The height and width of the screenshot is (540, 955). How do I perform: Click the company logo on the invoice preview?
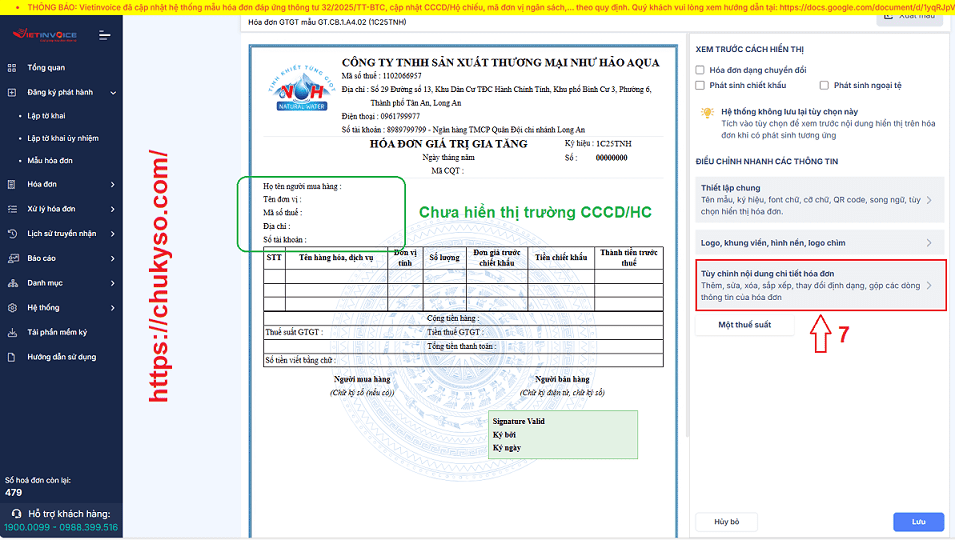pyautogui.click(x=301, y=89)
